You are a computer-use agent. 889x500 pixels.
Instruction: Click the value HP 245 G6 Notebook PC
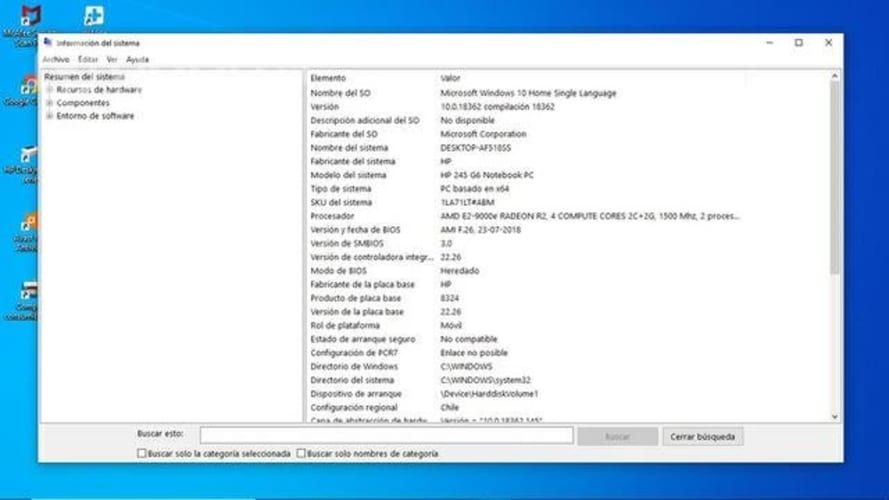click(486, 175)
